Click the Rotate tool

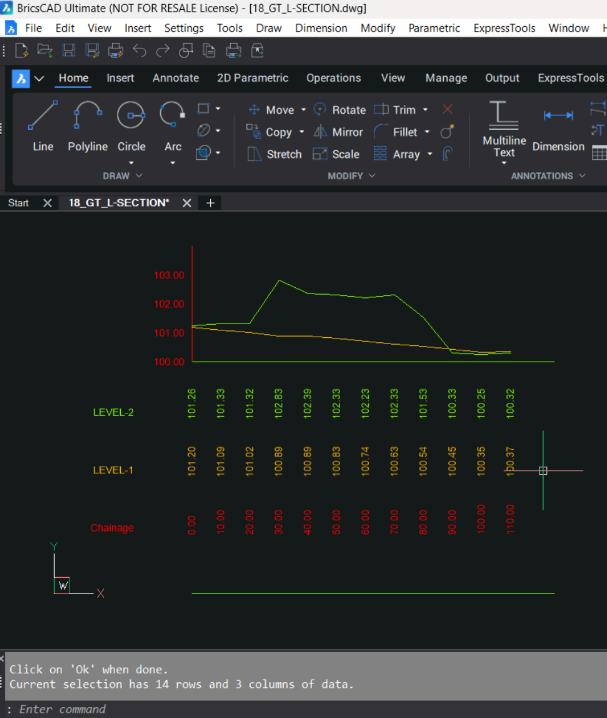pos(339,110)
